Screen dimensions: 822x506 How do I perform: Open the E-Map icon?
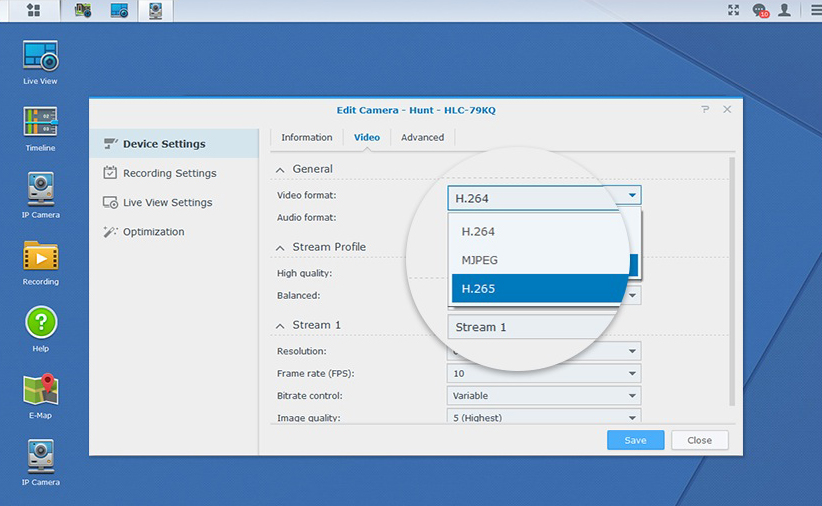40,390
